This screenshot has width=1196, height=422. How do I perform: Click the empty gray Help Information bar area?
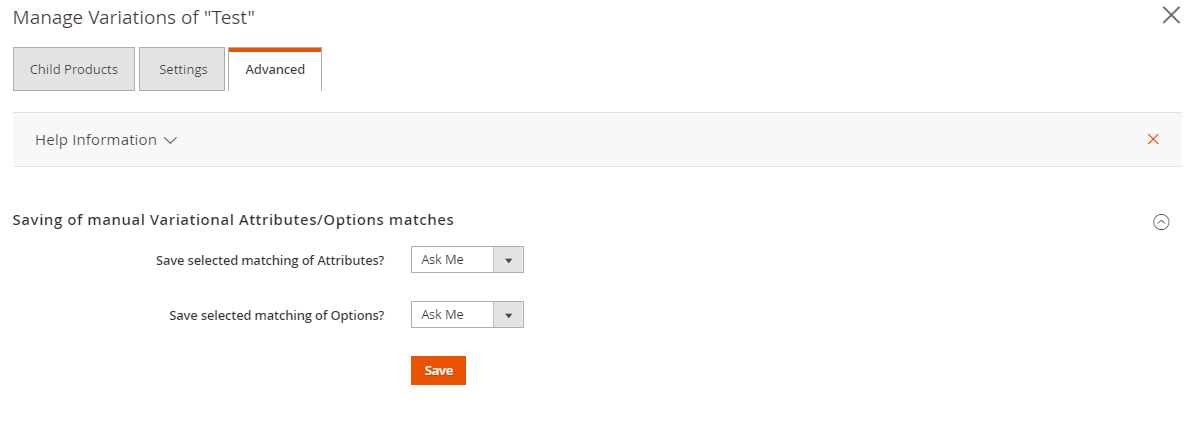650,140
